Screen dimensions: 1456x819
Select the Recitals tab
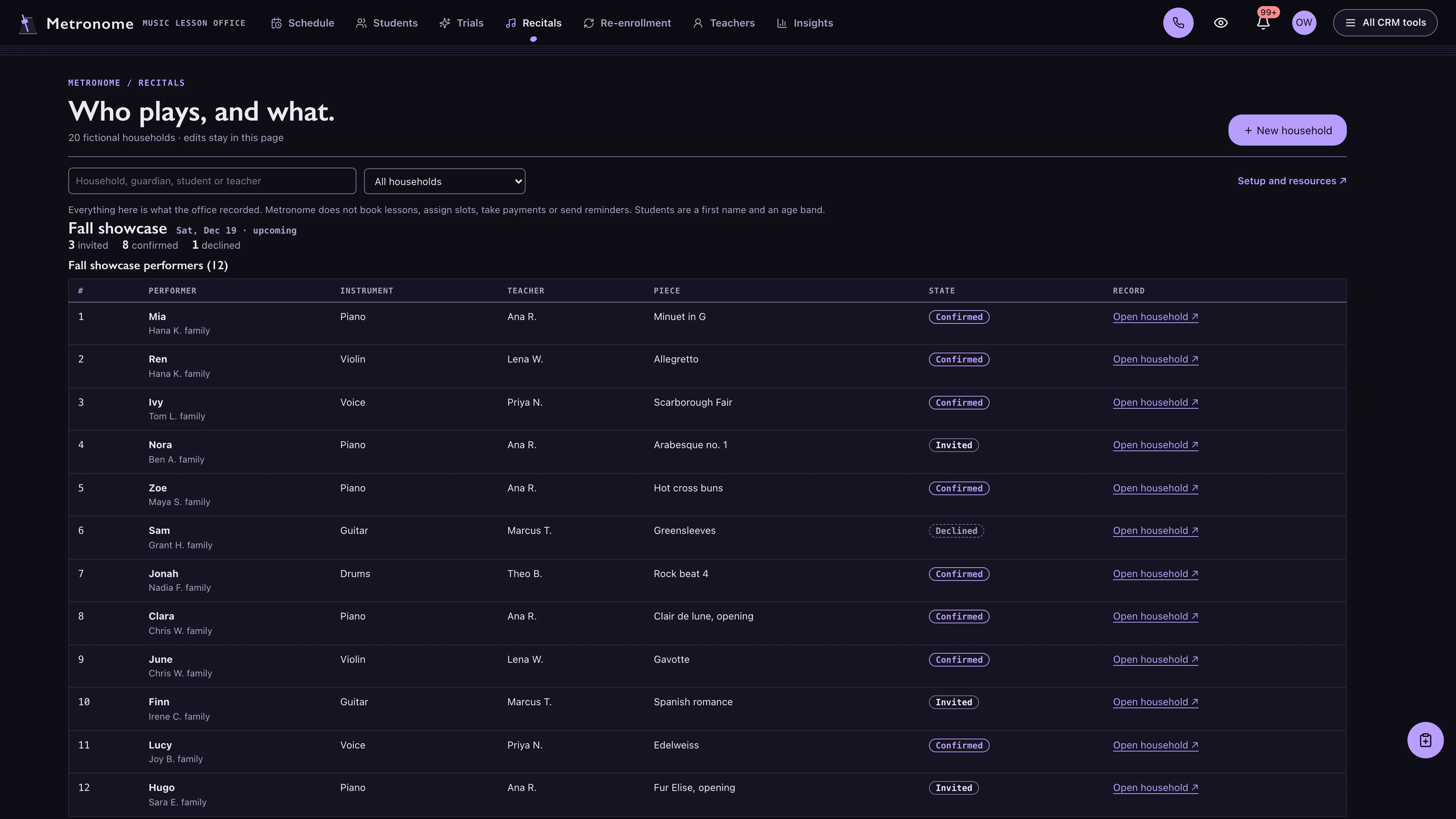(x=533, y=23)
